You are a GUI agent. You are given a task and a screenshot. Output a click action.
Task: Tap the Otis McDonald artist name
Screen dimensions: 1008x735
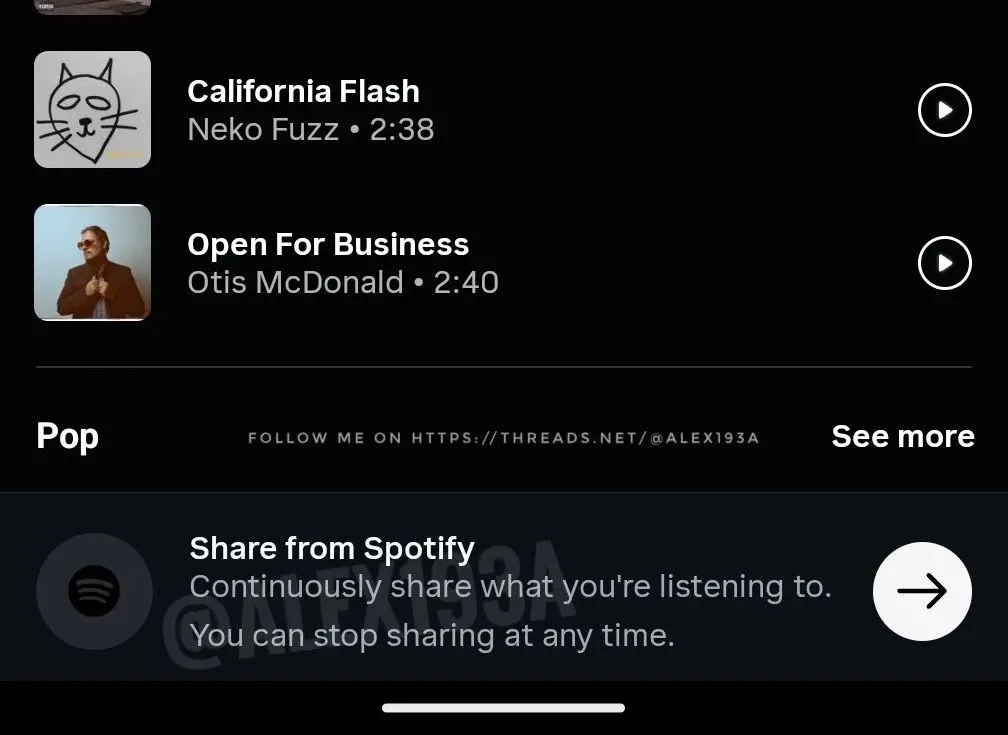pos(295,282)
